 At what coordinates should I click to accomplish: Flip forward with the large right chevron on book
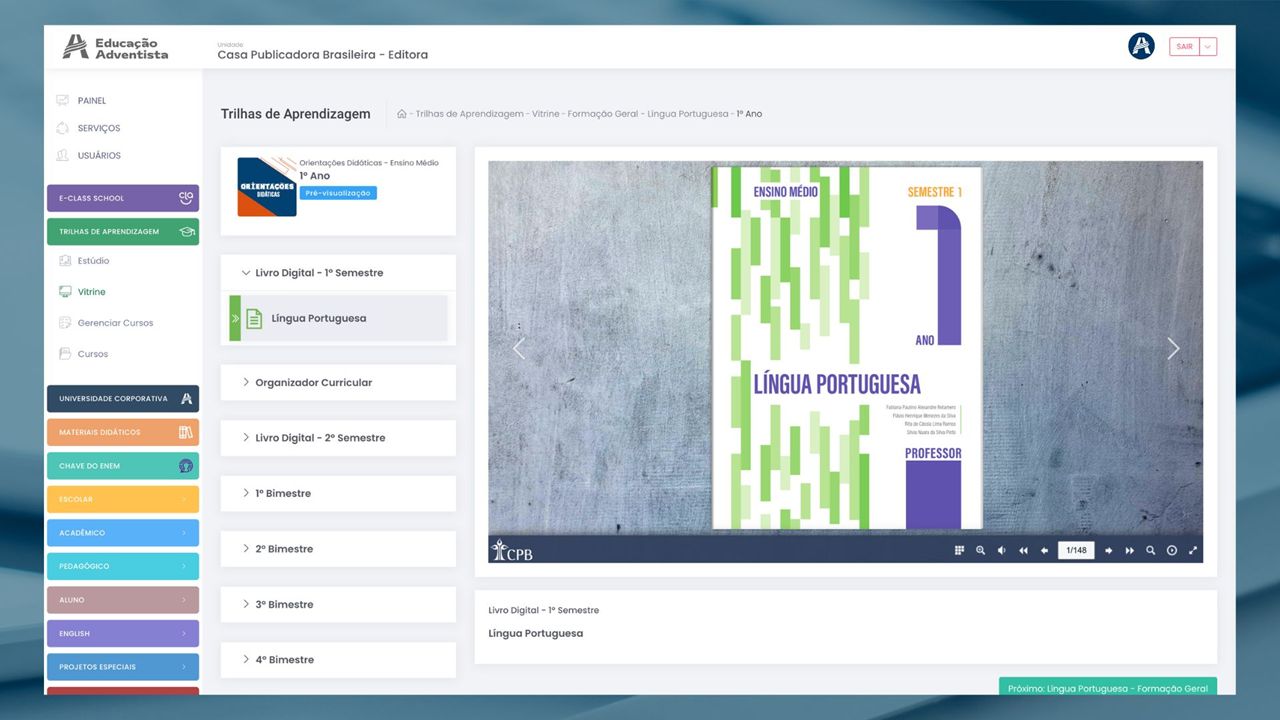tap(1173, 348)
